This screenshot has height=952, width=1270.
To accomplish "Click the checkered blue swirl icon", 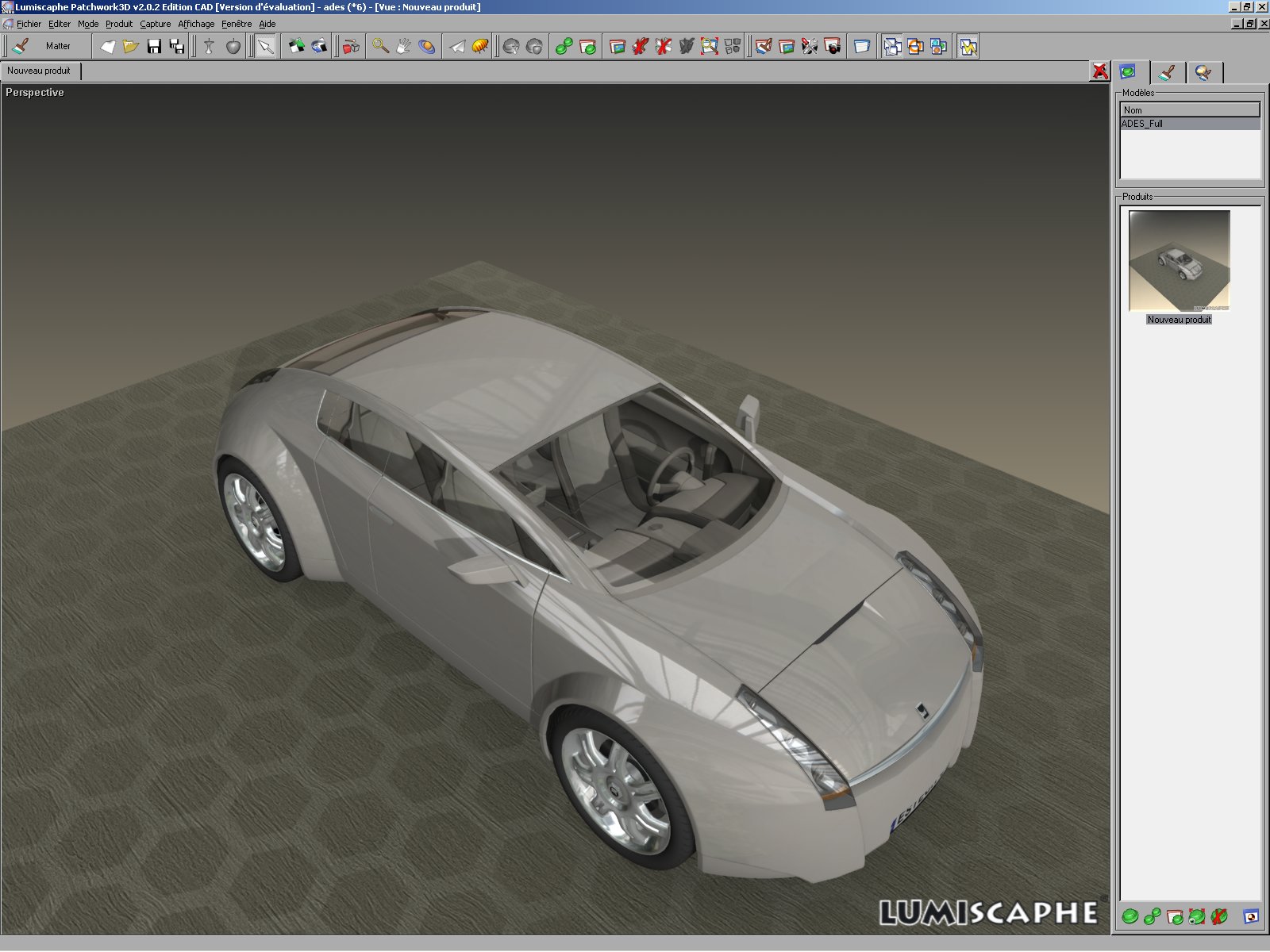I will coord(320,46).
